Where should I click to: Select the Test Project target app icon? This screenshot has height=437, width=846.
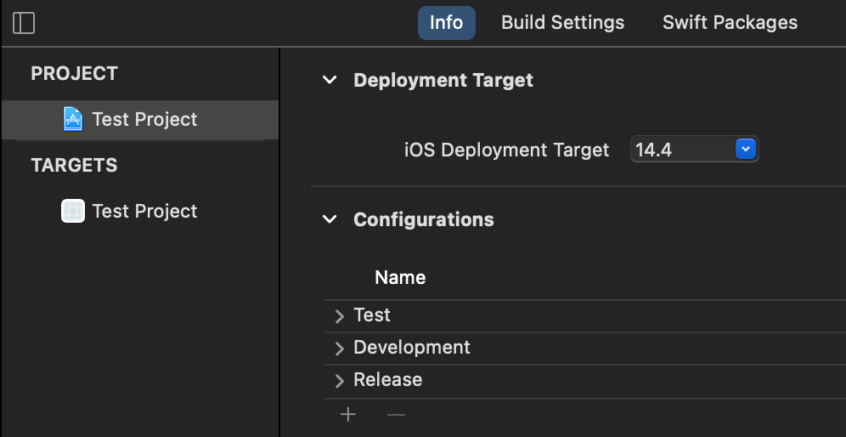[x=73, y=211]
